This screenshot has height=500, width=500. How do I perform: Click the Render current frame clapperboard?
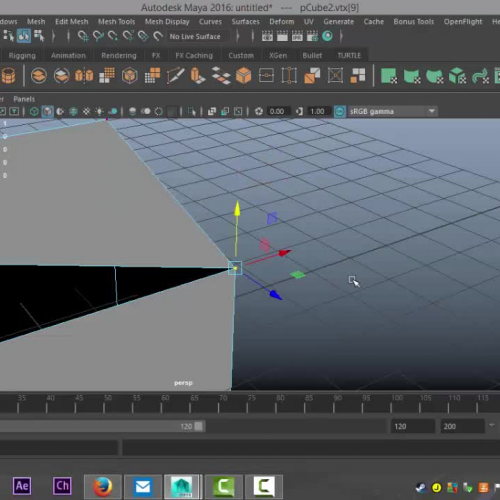282,36
